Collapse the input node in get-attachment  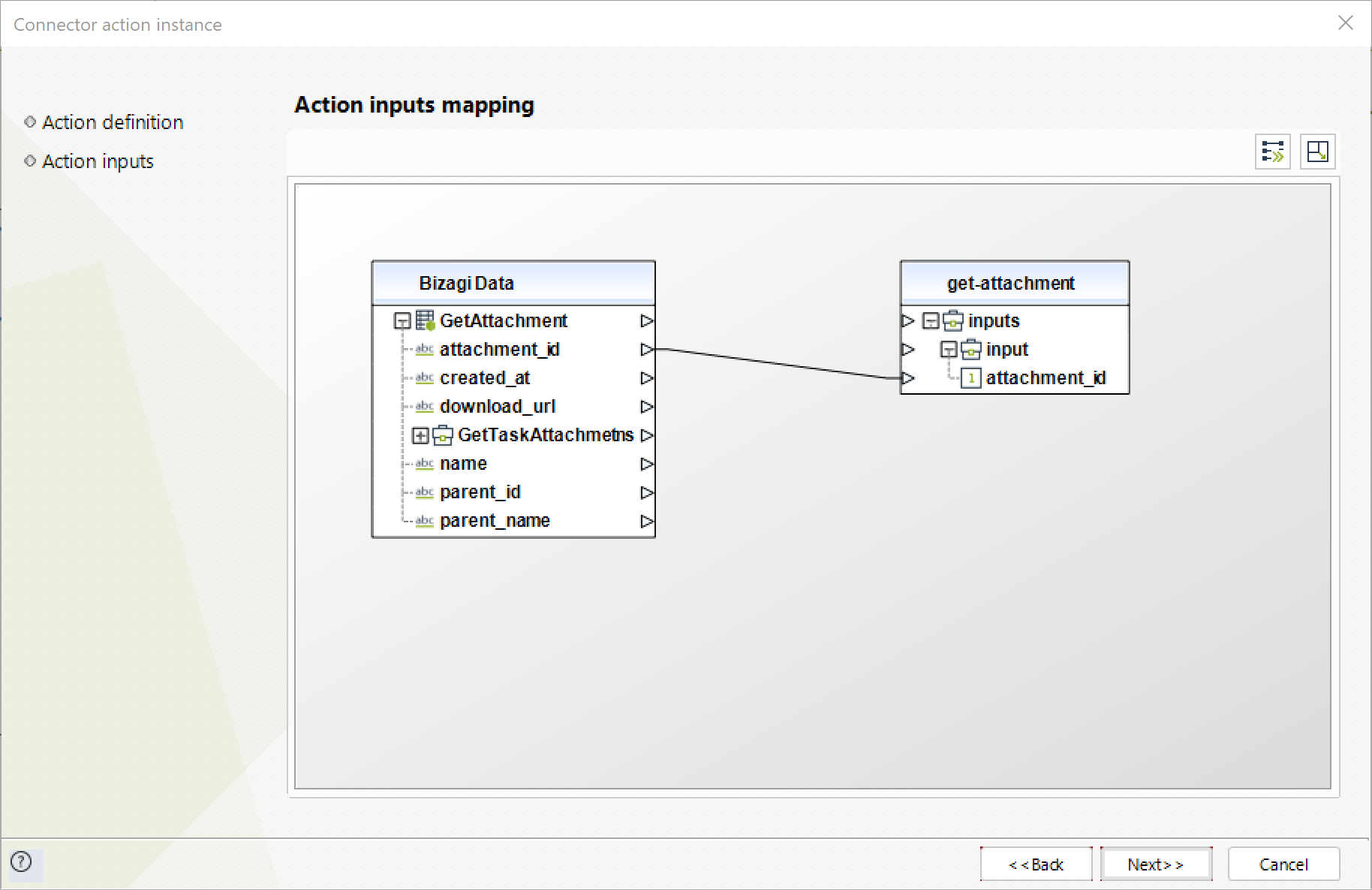949,350
